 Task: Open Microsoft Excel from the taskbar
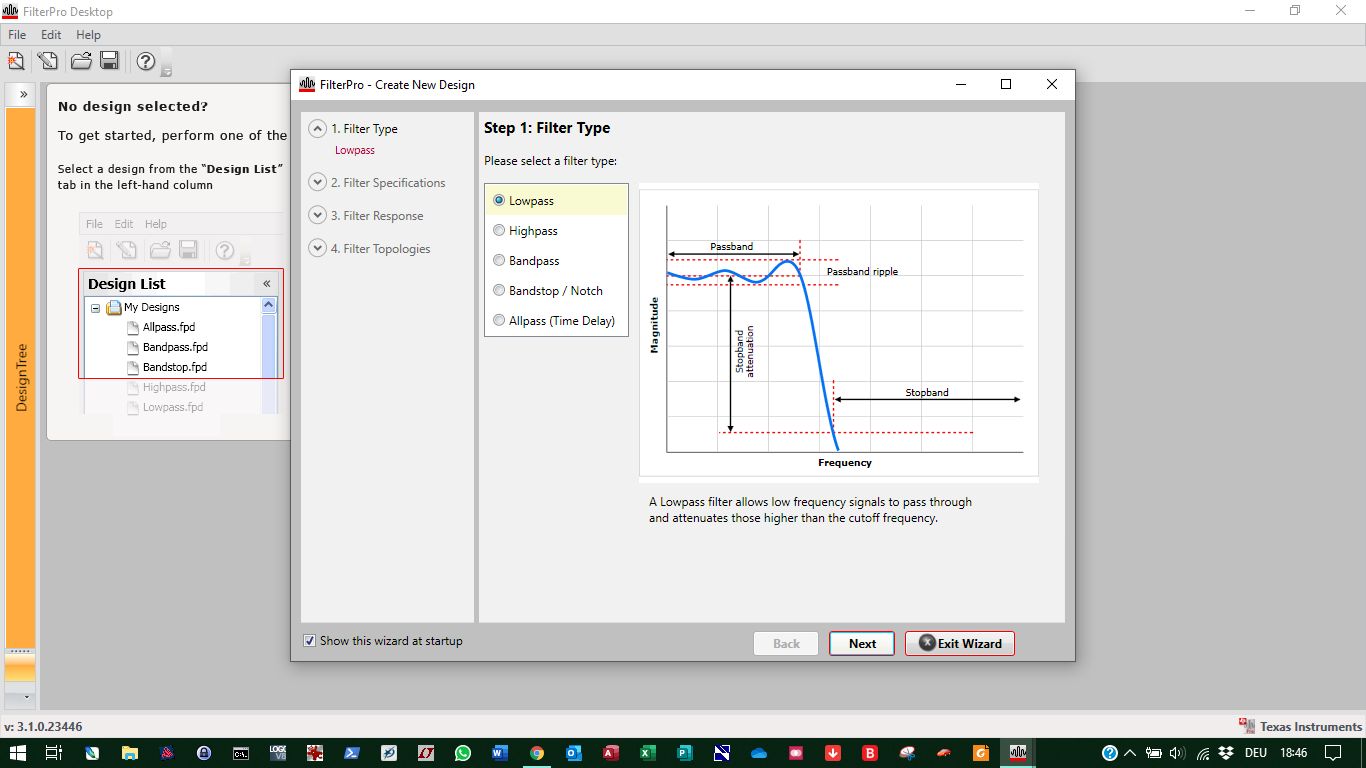point(648,753)
